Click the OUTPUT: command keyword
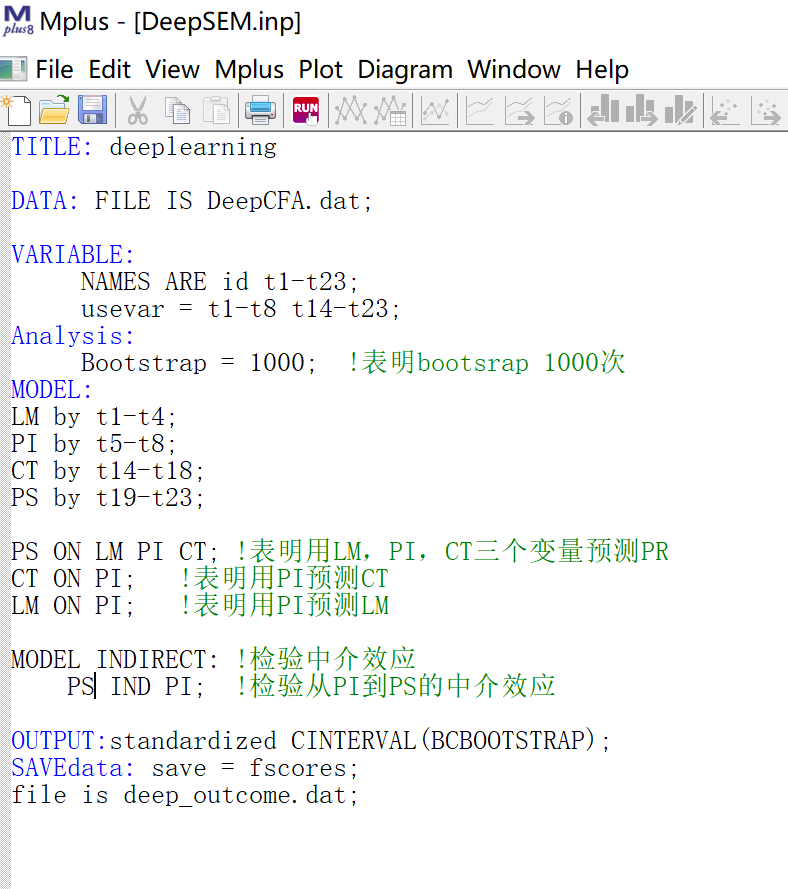 [x=59, y=740]
